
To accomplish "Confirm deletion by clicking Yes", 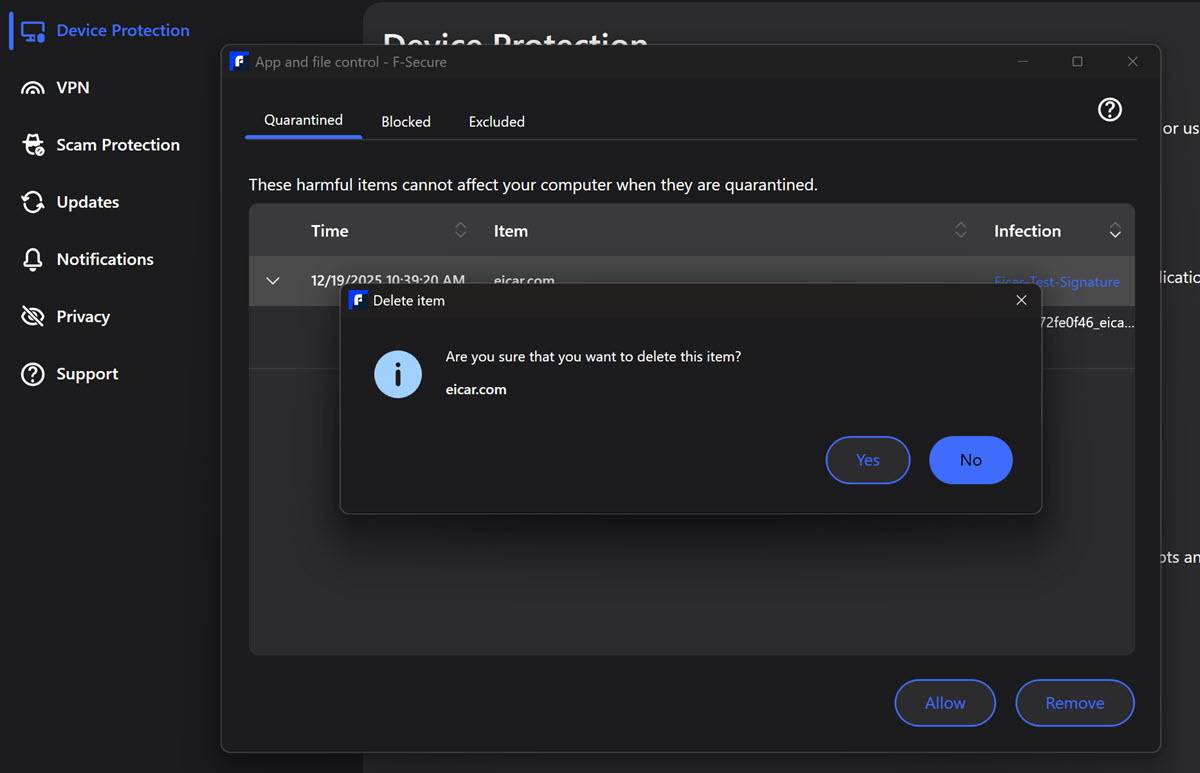I will point(867,460).
